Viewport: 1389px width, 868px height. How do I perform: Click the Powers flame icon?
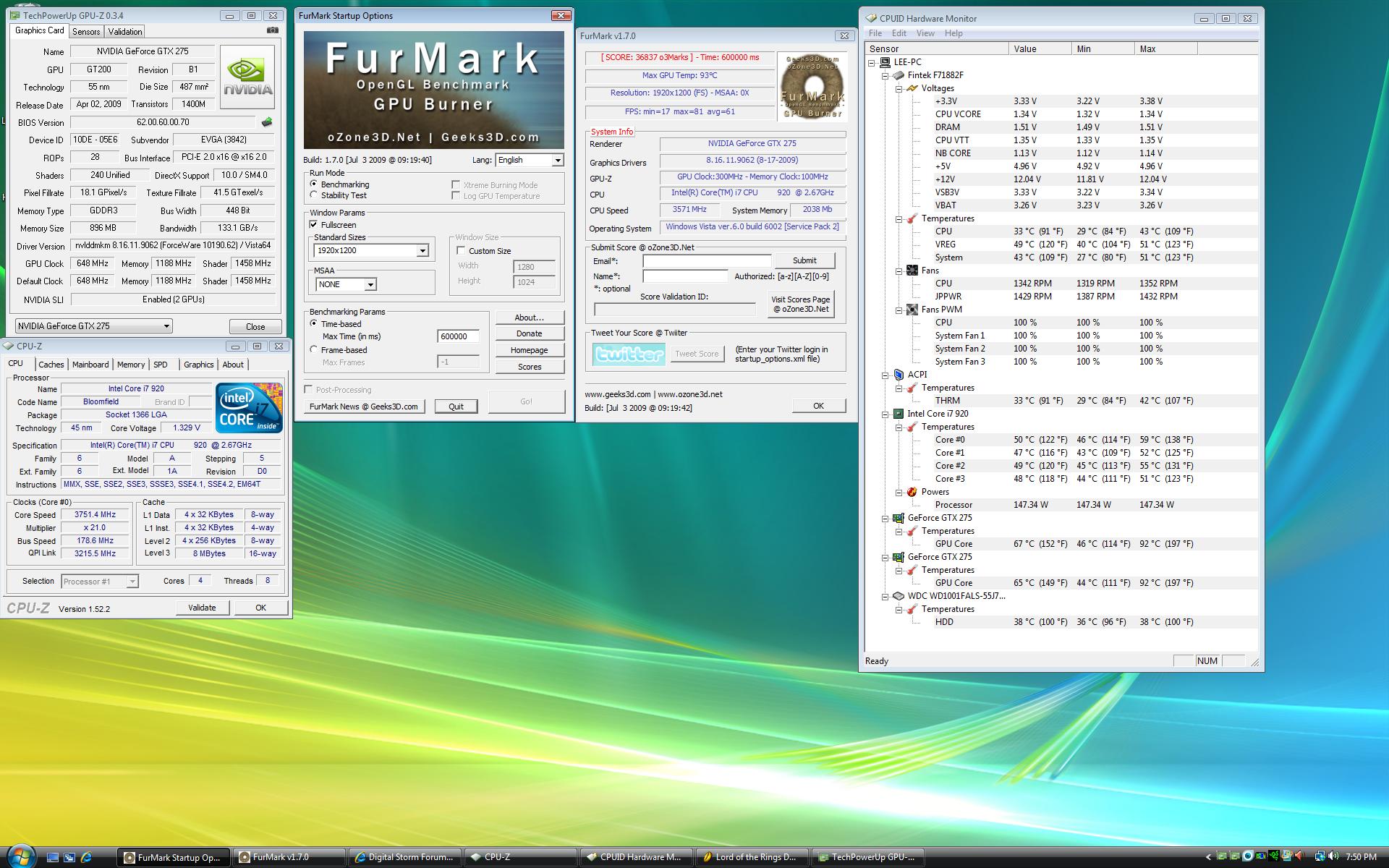point(912,492)
